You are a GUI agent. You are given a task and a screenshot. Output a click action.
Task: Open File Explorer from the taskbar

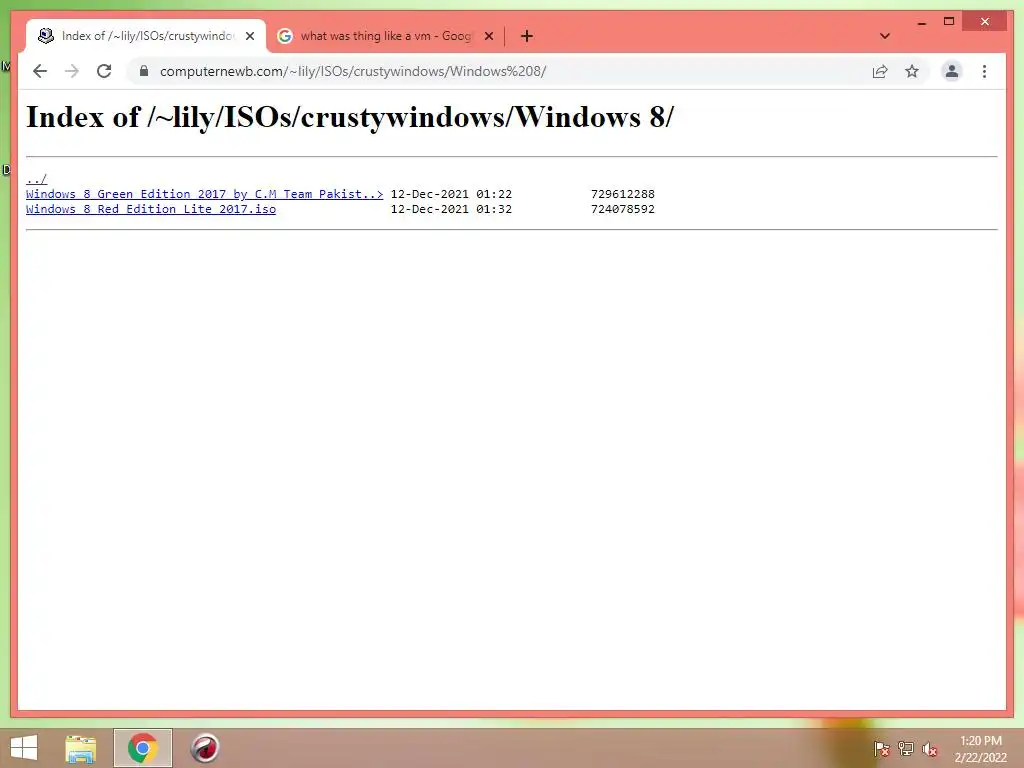pos(81,748)
